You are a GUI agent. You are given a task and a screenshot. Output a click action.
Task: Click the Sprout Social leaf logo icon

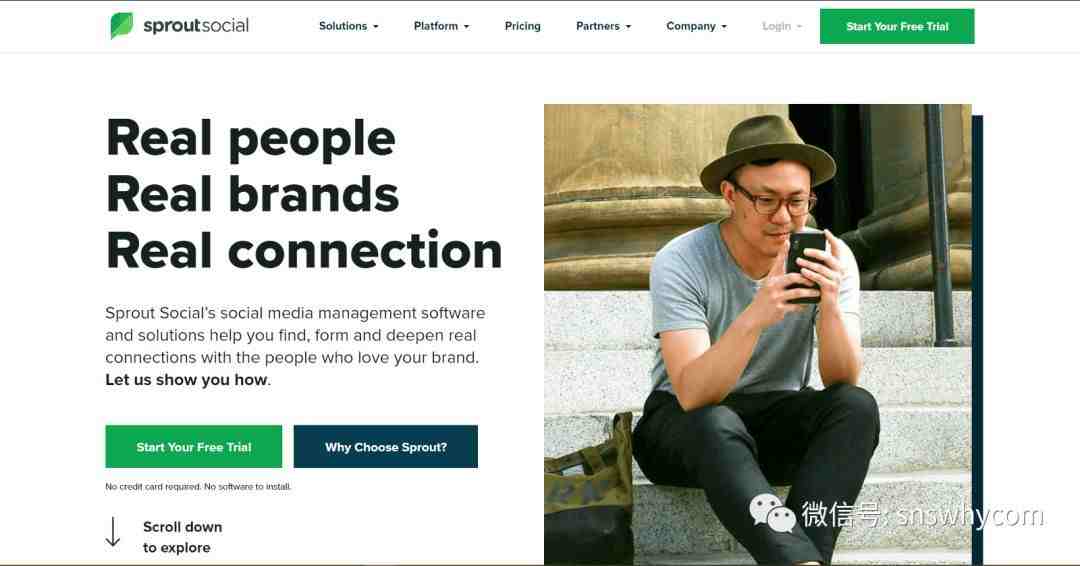pyautogui.click(x=122, y=25)
